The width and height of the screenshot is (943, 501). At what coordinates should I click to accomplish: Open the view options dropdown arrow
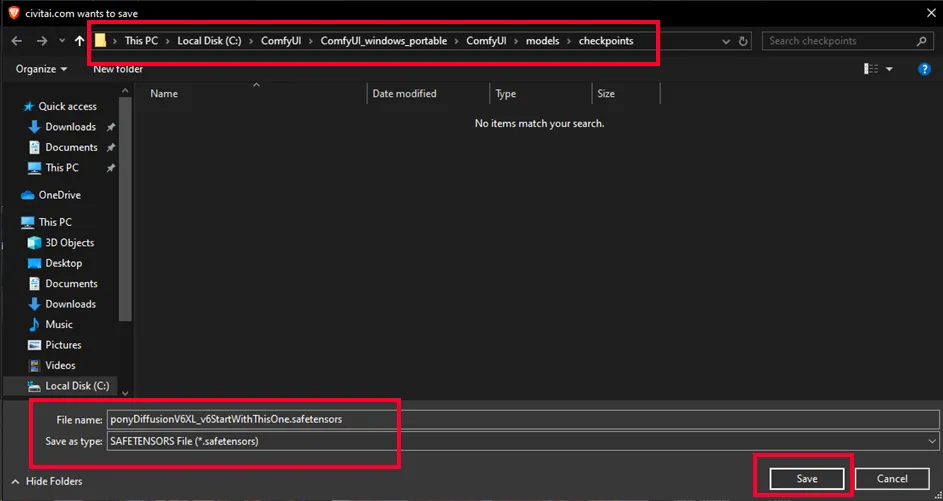click(889, 69)
